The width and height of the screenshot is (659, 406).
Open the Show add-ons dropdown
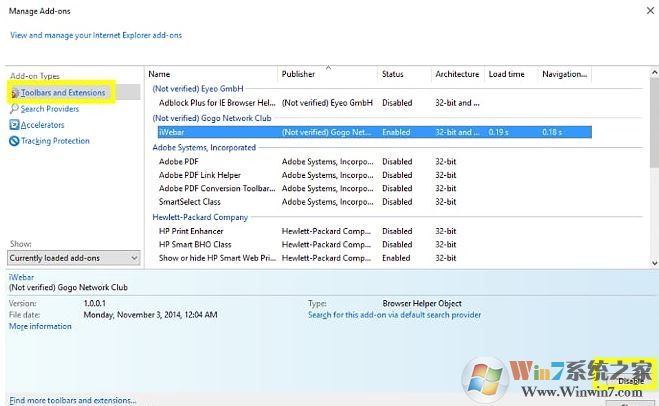pos(73,258)
